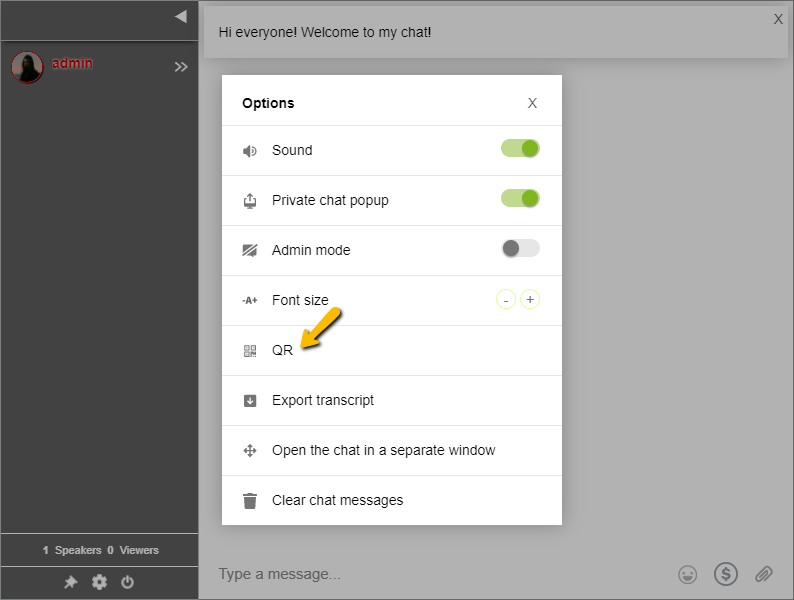Image resolution: width=794 pixels, height=600 pixels.
Task: Click the admin user avatar
Action: [x=27, y=67]
